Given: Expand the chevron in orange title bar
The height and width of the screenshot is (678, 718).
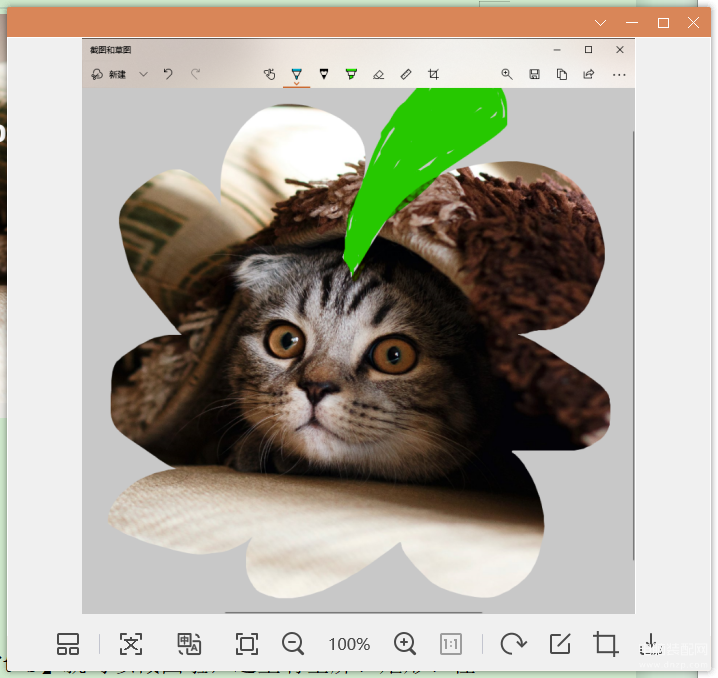Looking at the screenshot, I should point(600,22).
